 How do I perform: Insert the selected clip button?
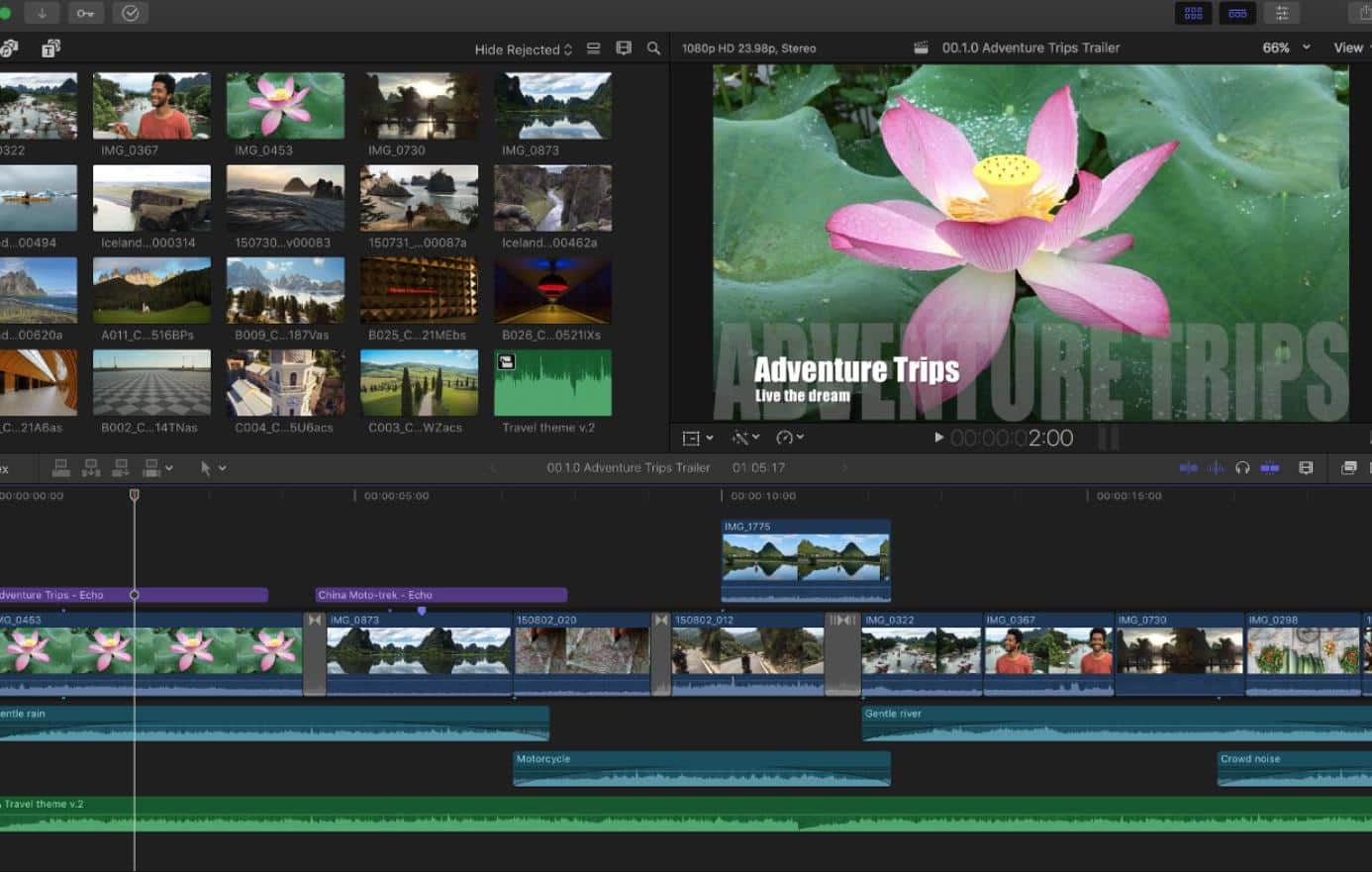tap(91, 467)
